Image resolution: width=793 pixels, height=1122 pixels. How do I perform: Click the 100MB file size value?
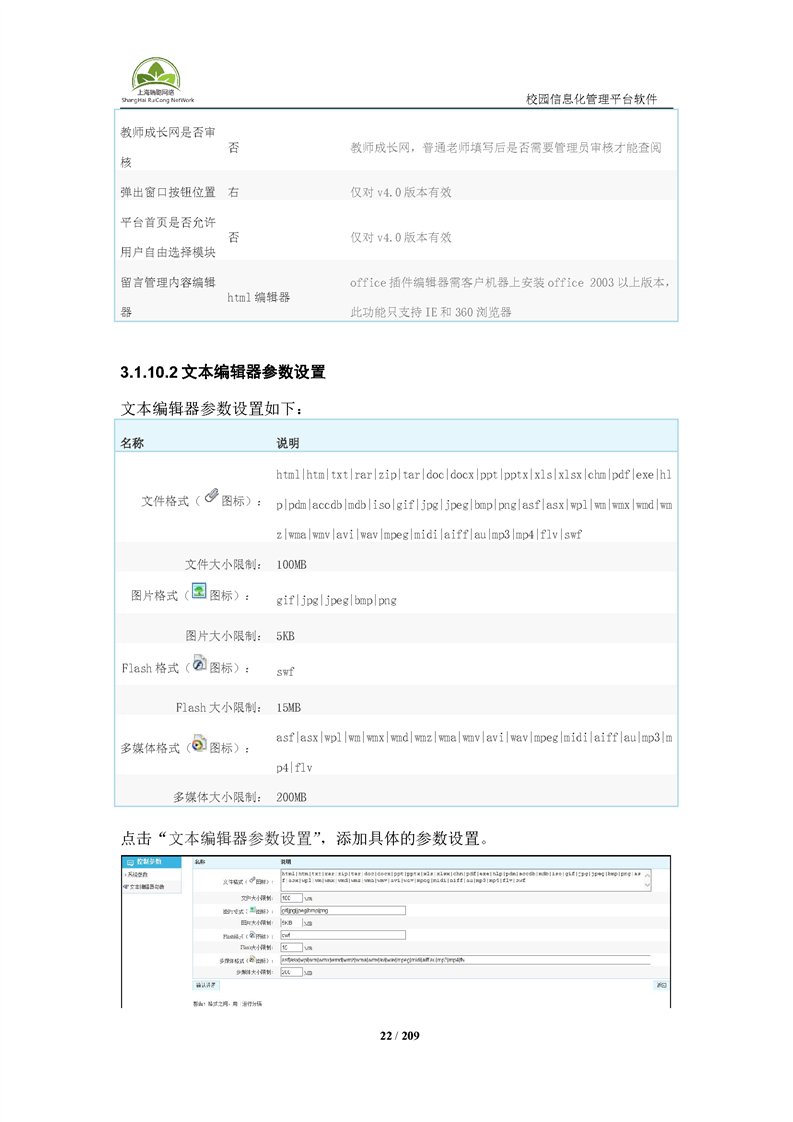pyautogui.click(x=291, y=565)
